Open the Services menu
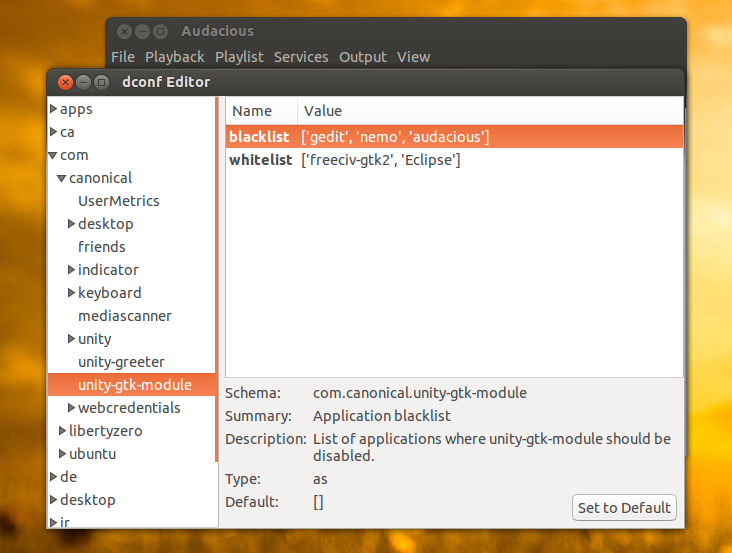732x553 pixels. pos(302,57)
